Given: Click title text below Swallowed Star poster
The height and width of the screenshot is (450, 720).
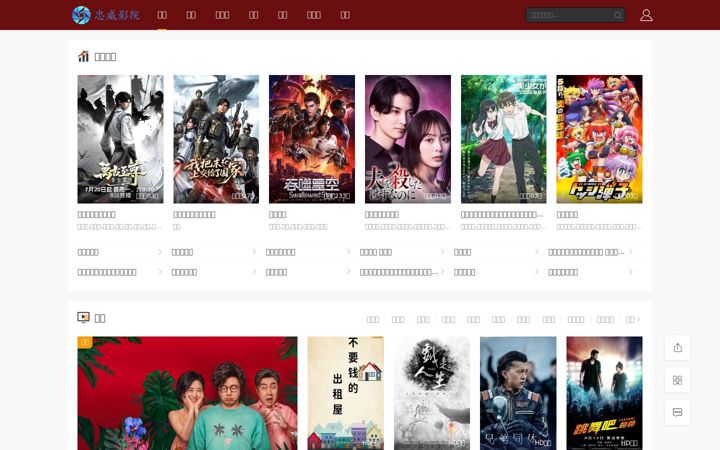Looking at the screenshot, I should coord(277,214).
